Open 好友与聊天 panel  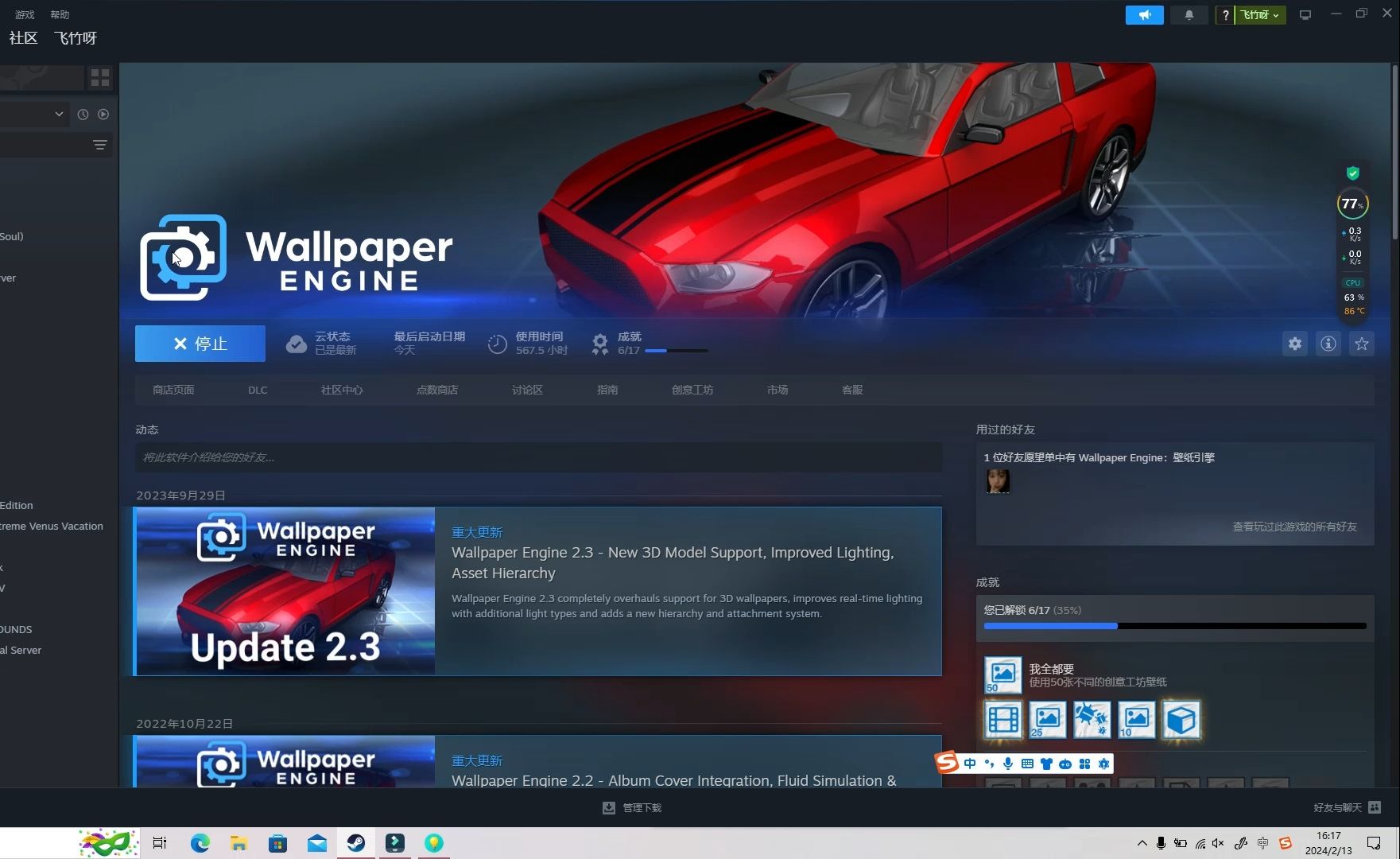tap(1347, 808)
